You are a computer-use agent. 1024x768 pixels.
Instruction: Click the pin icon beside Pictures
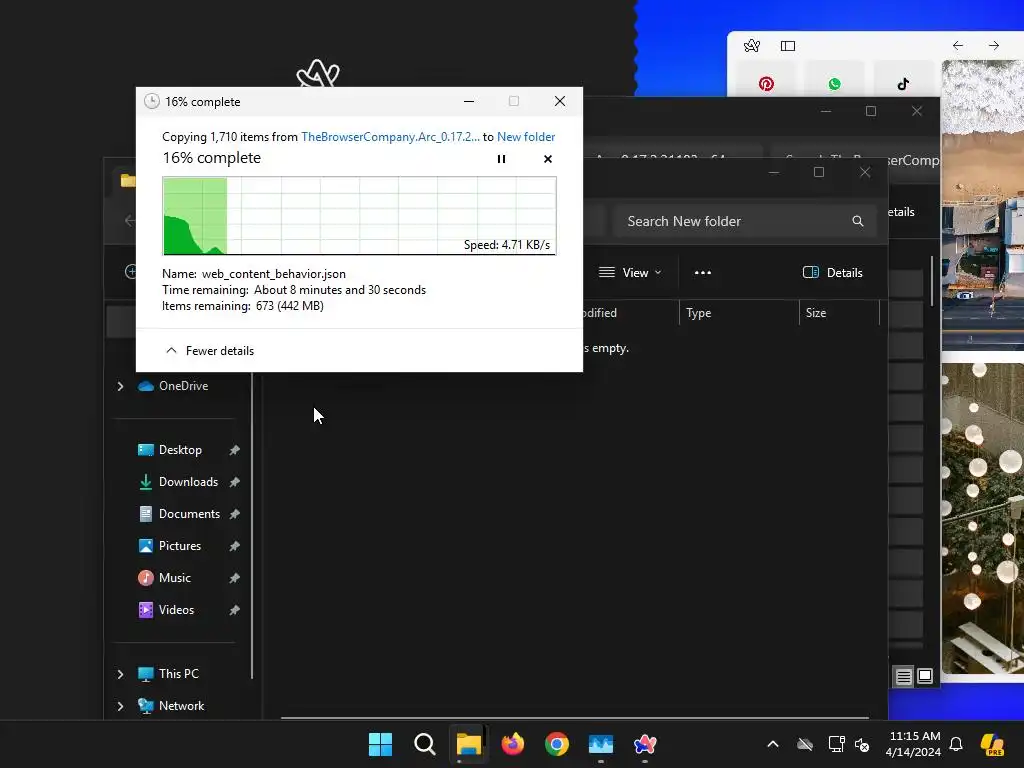tap(234, 546)
